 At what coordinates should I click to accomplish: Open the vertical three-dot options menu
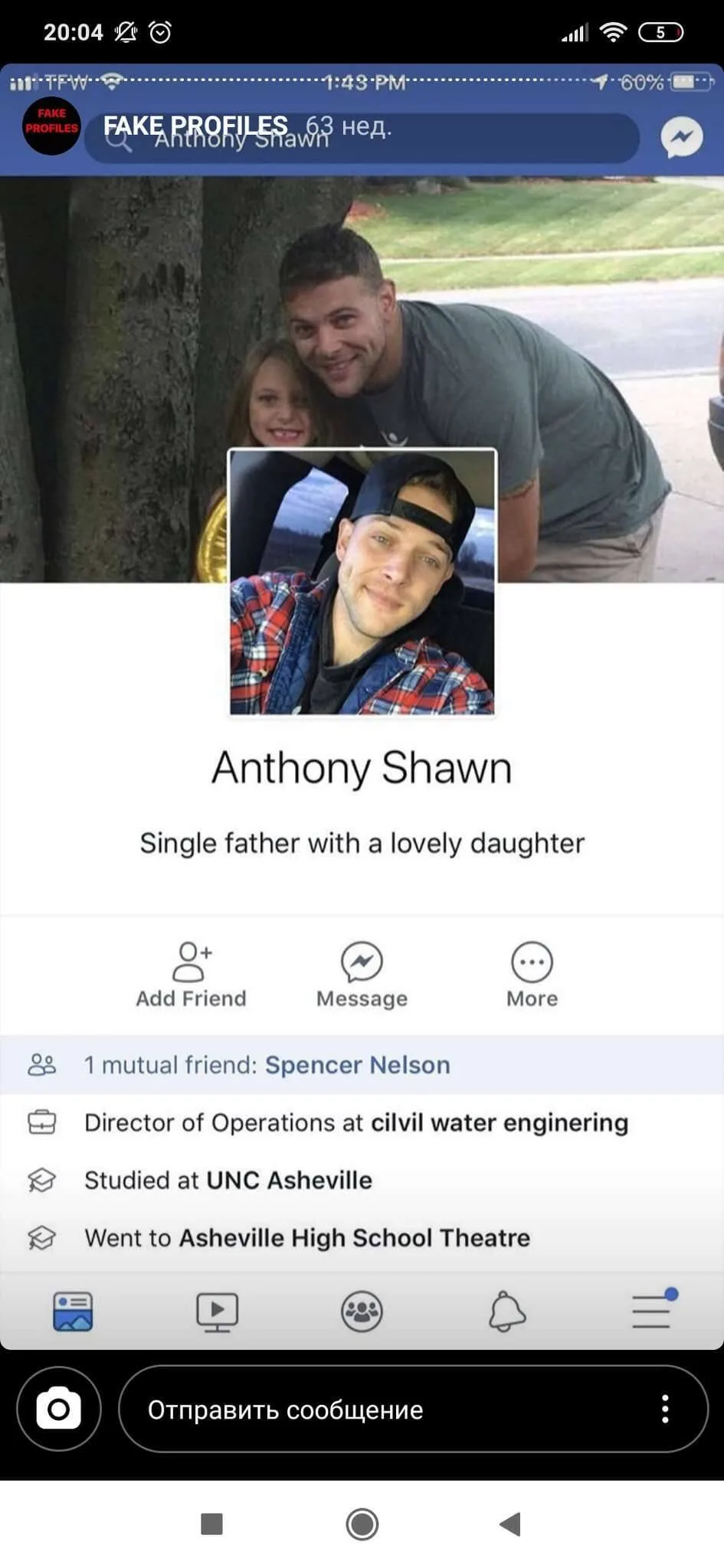[665, 1409]
